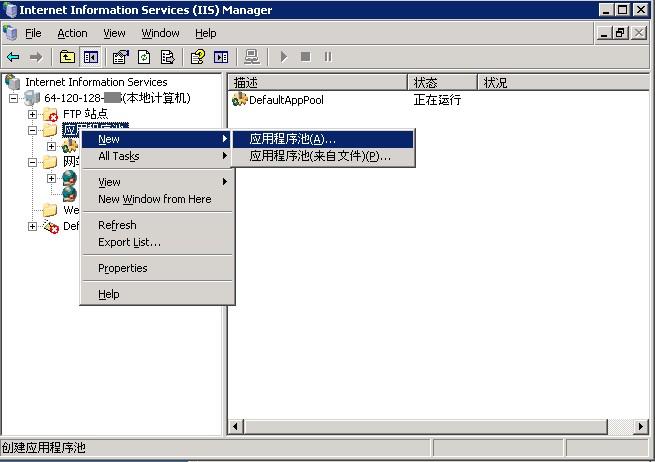Open the View submenu in context menu

[110, 182]
